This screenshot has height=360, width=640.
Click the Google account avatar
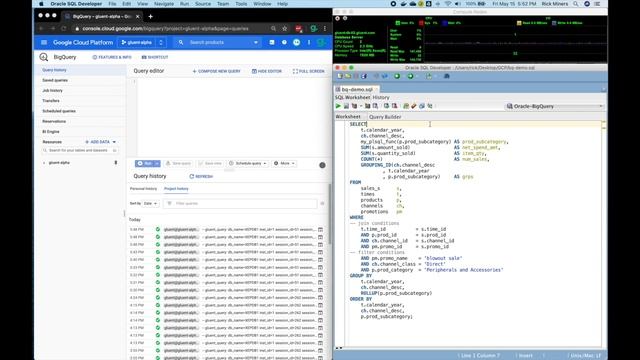point(321,42)
